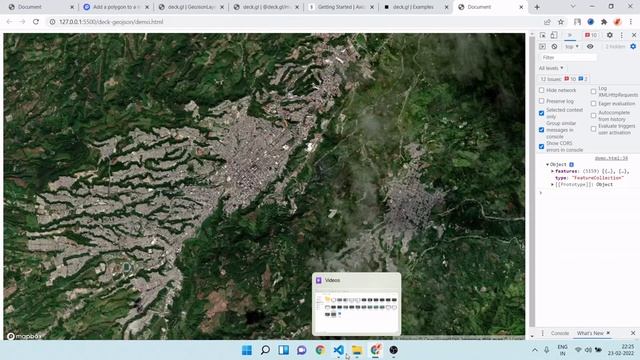Viewport: 640px width, 360px height.
Task: Uncheck Show CORS errors in console
Action: pos(542,147)
